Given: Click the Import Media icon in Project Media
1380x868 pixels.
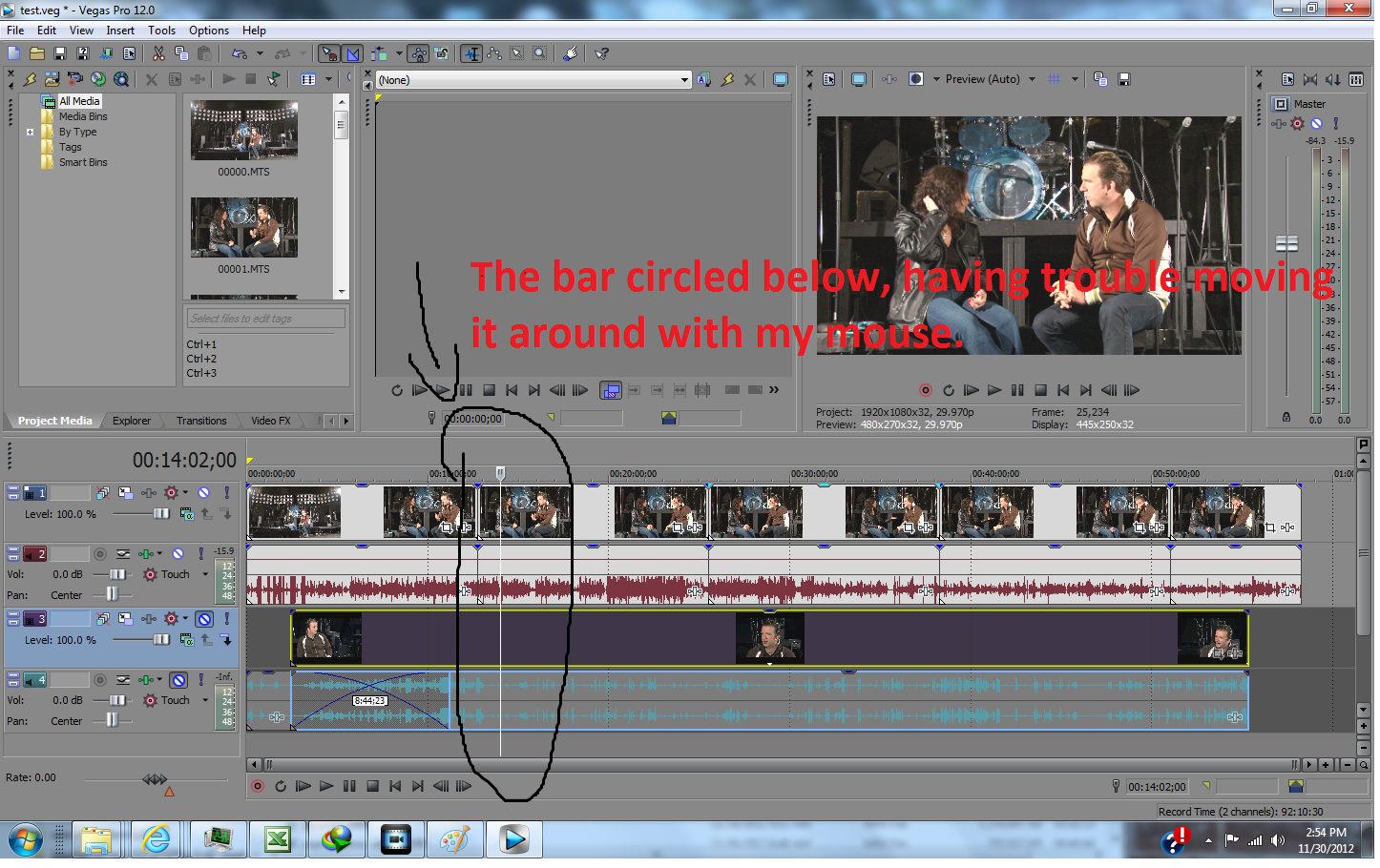Looking at the screenshot, I should click(x=52, y=79).
